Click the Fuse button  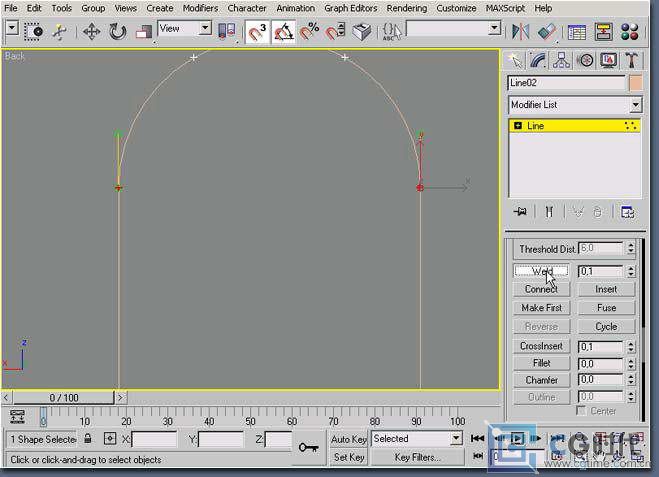point(606,308)
